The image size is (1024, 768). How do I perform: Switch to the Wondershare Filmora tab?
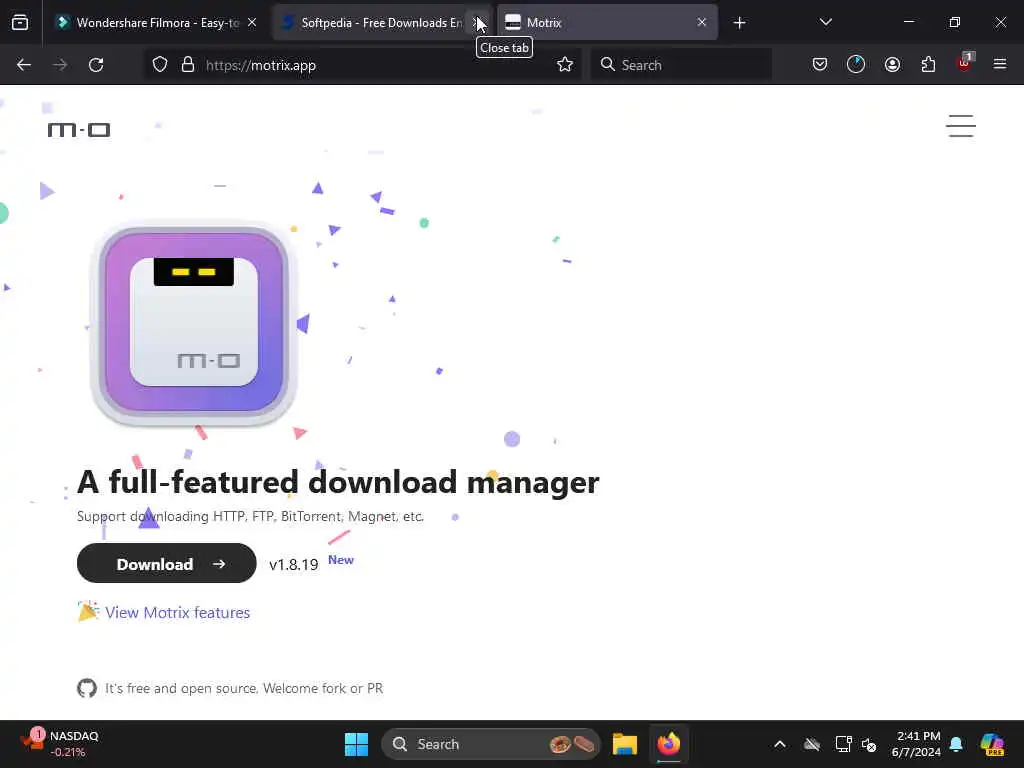155,23
